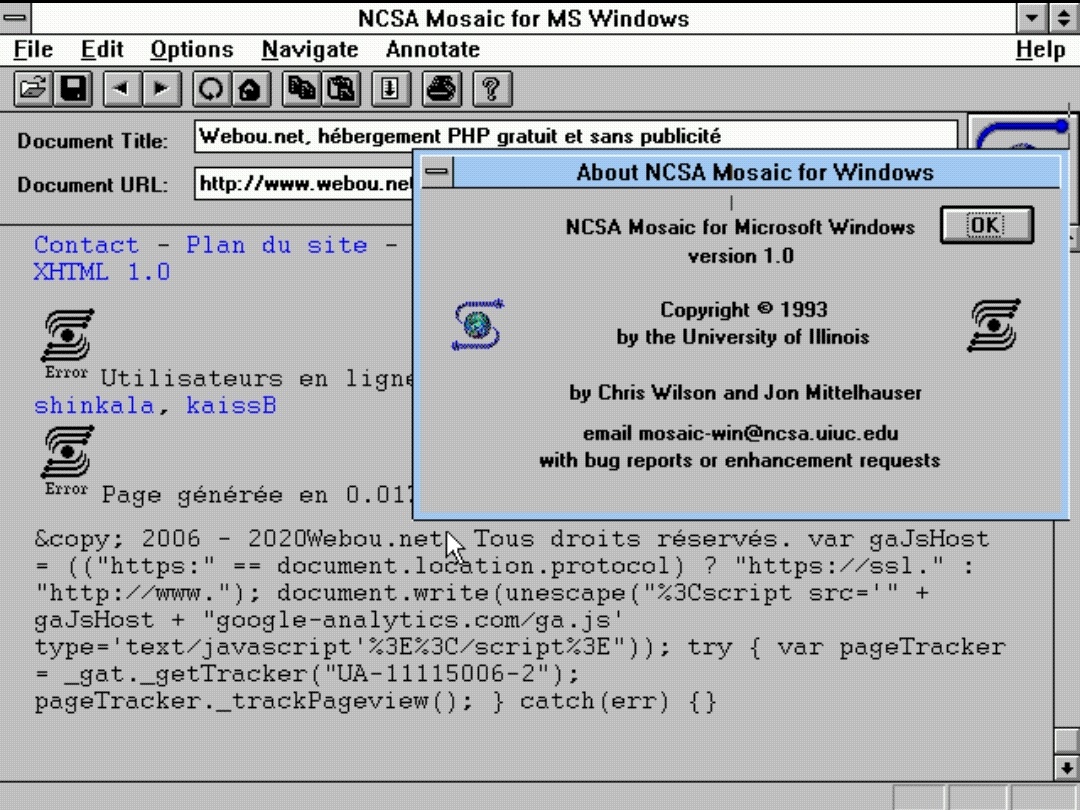Follow the XHTML 1.0 link
The height and width of the screenshot is (810, 1080).
102,272
